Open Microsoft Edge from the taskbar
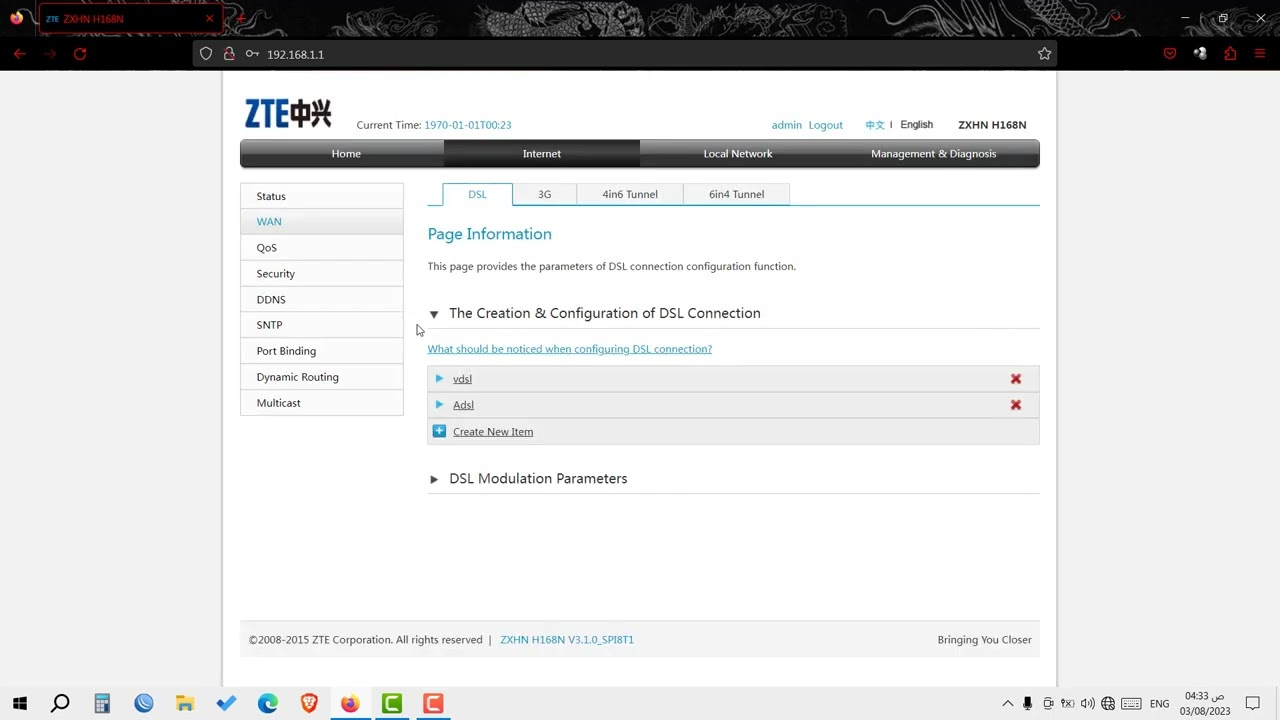The height and width of the screenshot is (720, 1280). tap(268, 704)
